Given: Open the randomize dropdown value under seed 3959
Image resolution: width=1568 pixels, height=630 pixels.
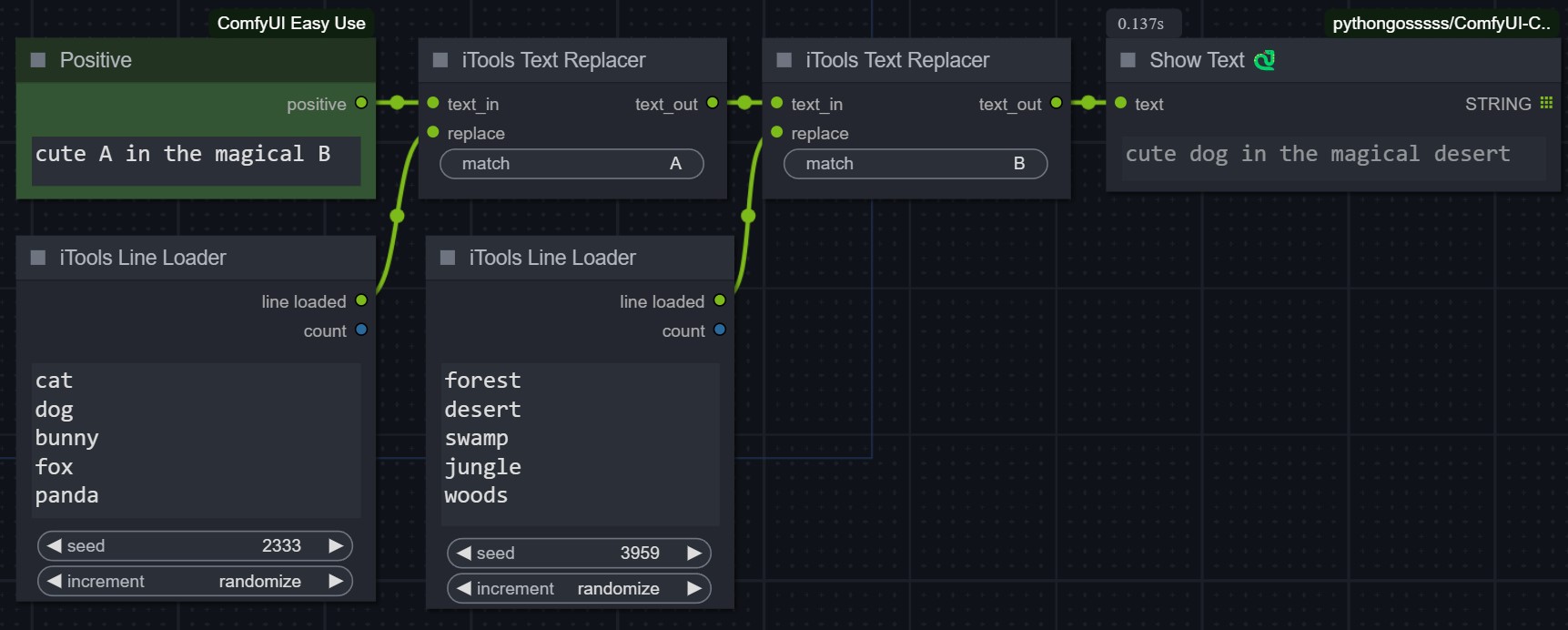Looking at the screenshot, I should [618, 588].
